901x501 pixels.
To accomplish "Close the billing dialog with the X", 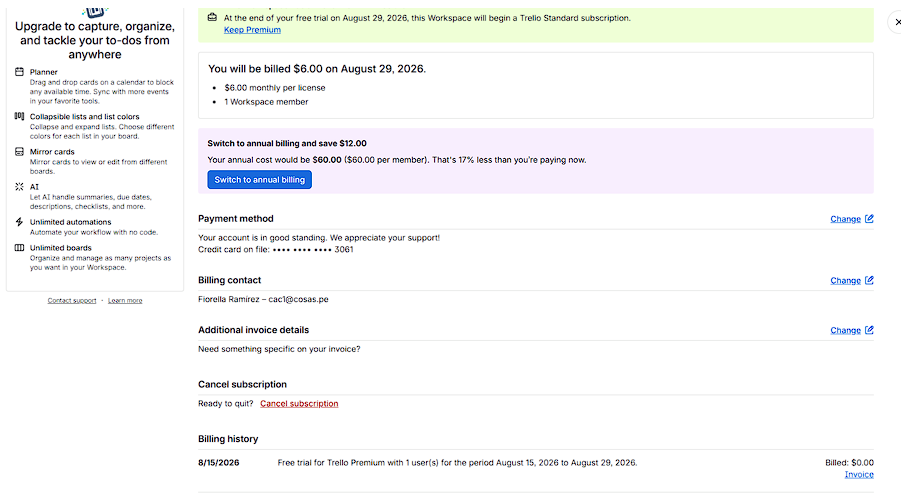I will [898, 22].
